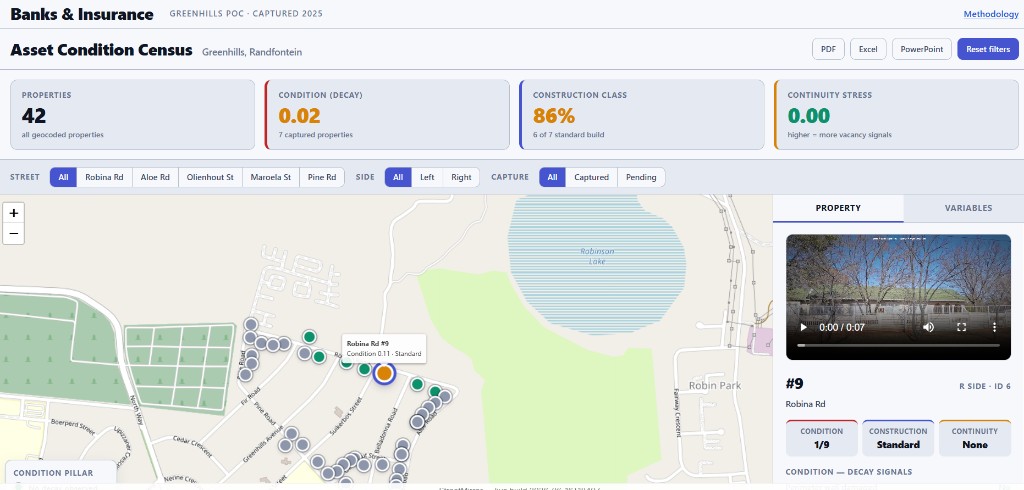The image size is (1024, 490).
Task: Export report as Excel
Action: [x=868, y=49]
